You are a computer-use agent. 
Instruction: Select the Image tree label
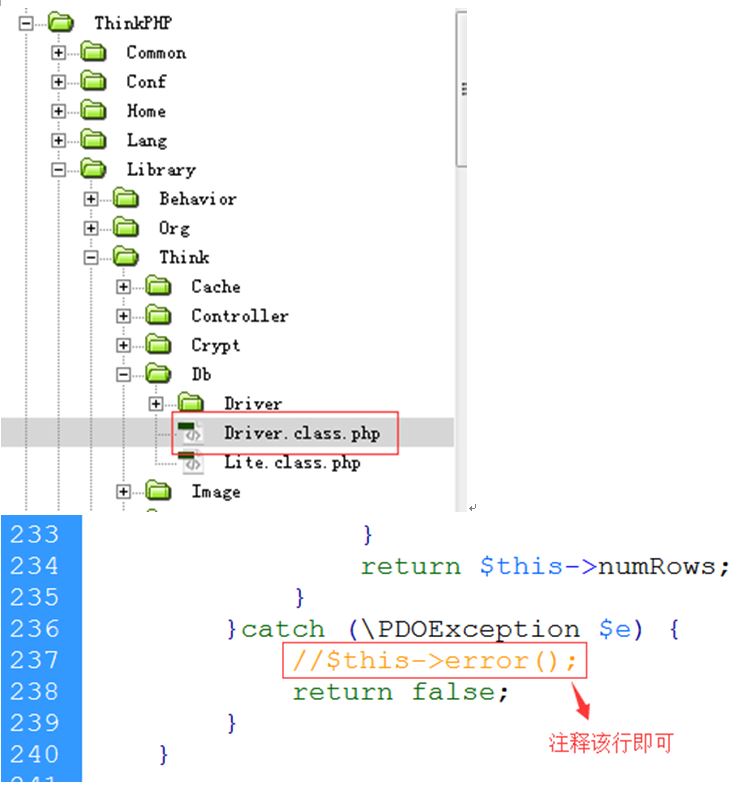point(216,492)
